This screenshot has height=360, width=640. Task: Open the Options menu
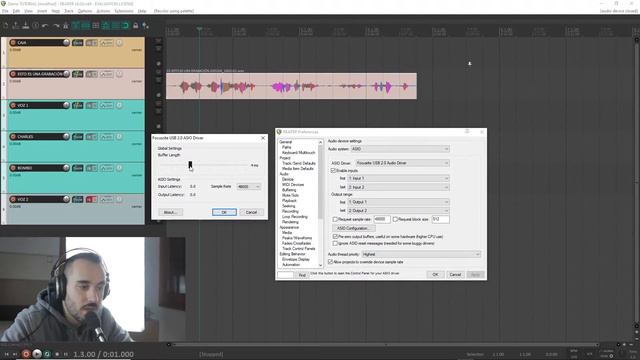(x=84, y=11)
